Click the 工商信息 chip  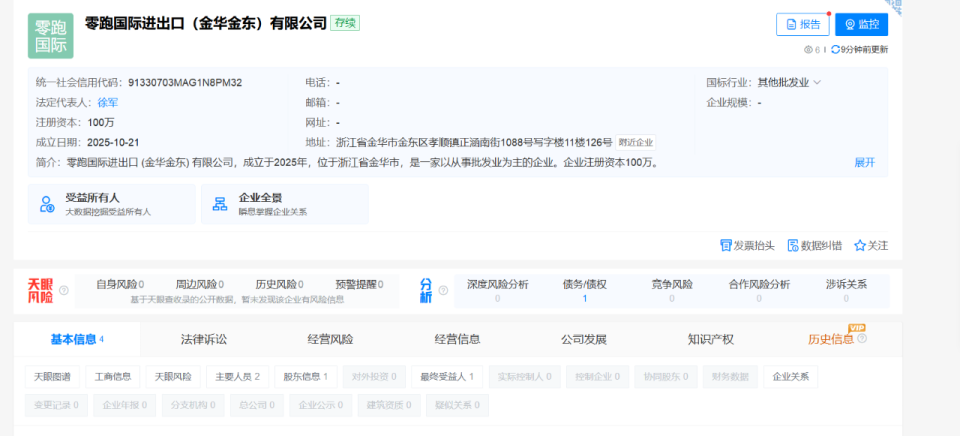tap(113, 377)
